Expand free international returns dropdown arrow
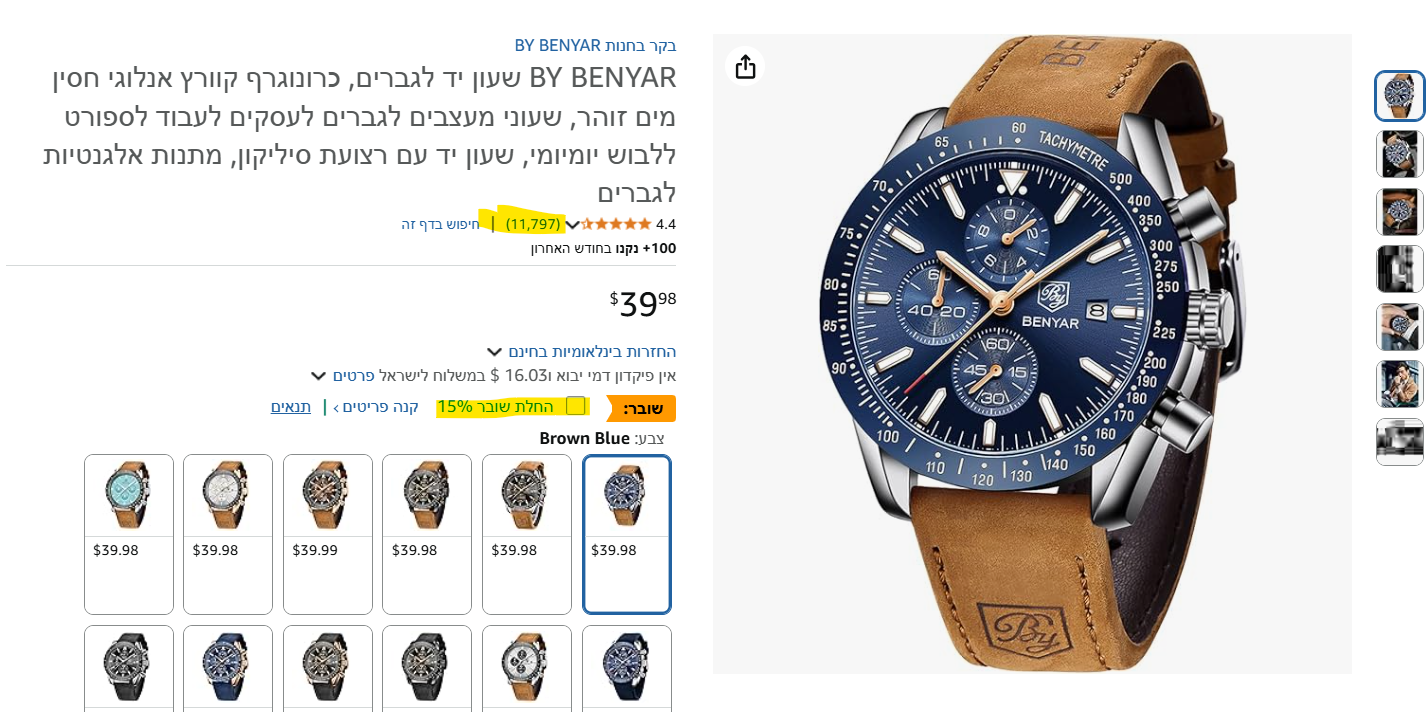1426x712 pixels. click(494, 352)
